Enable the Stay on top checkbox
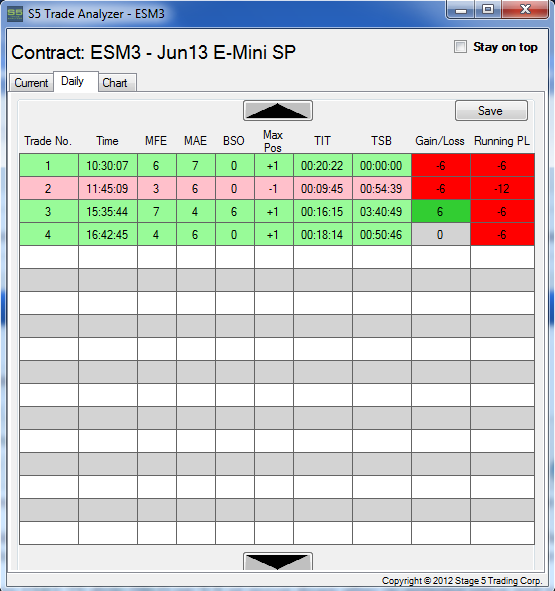Viewport: 555px width, 591px height. tap(460, 47)
